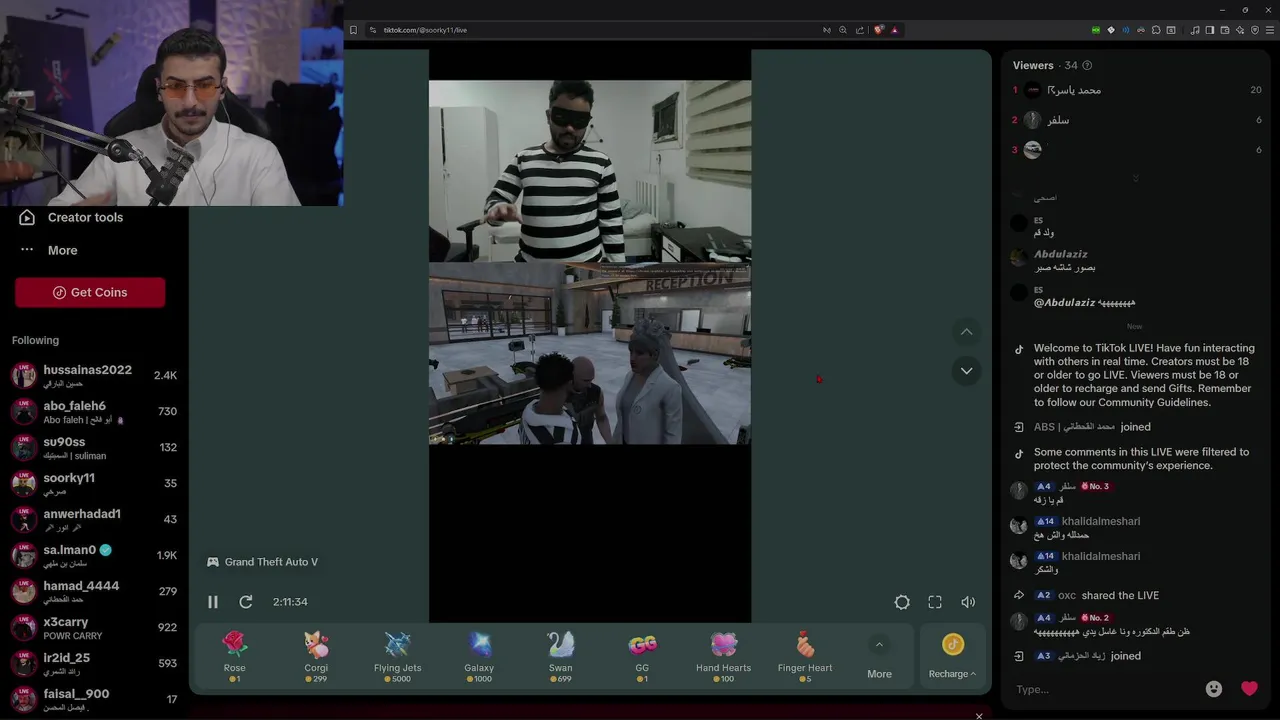1280x720 pixels.
Task: Open abo_faleh6 live from Following list
Action: (94, 412)
